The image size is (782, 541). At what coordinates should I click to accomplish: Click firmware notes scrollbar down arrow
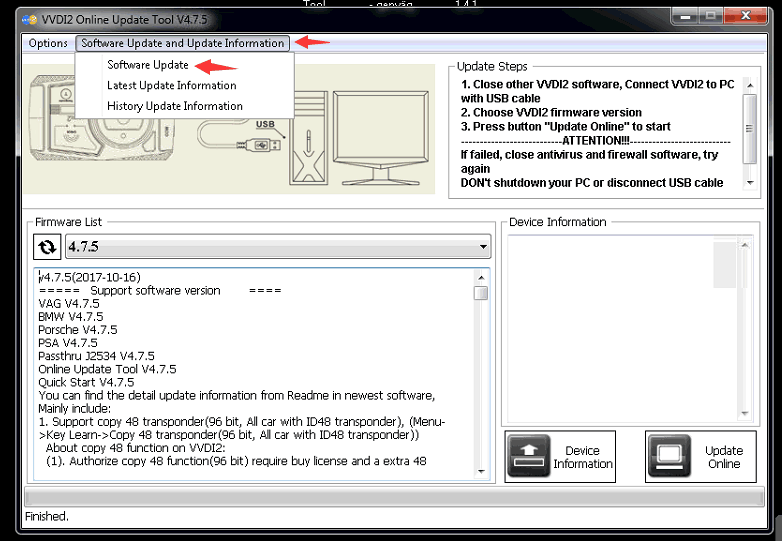tap(481, 472)
